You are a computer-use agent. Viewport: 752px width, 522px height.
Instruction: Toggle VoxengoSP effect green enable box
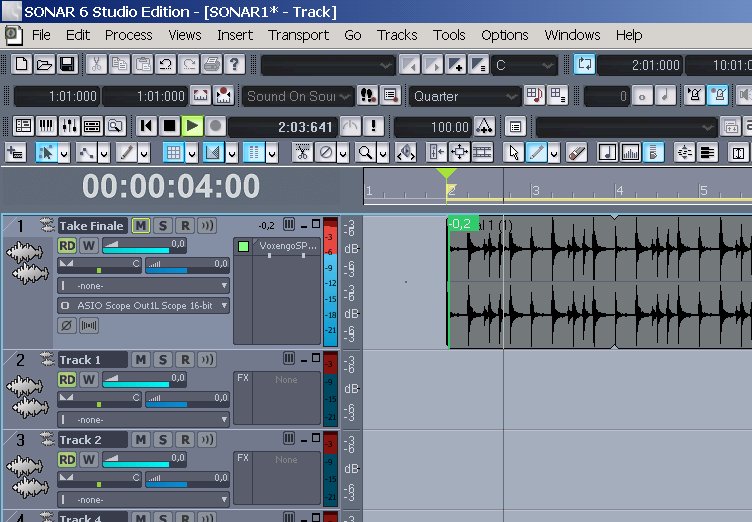243,247
